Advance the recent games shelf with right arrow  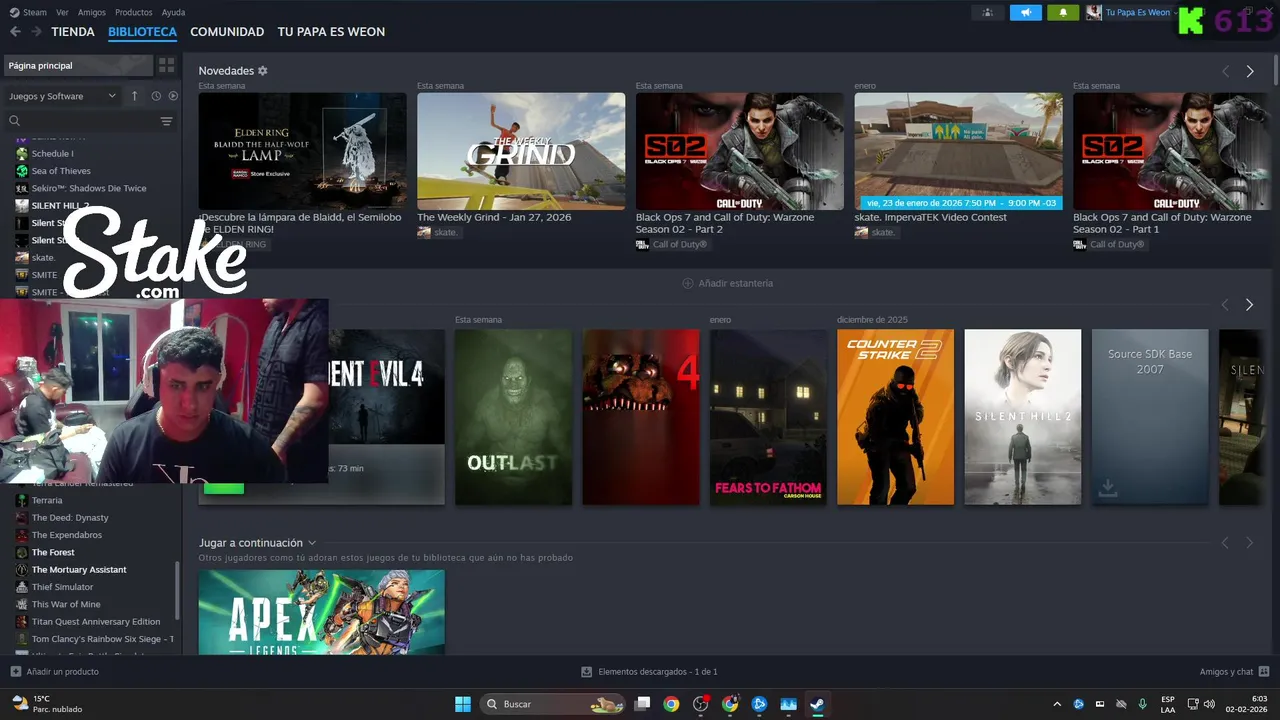pos(1249,305)
